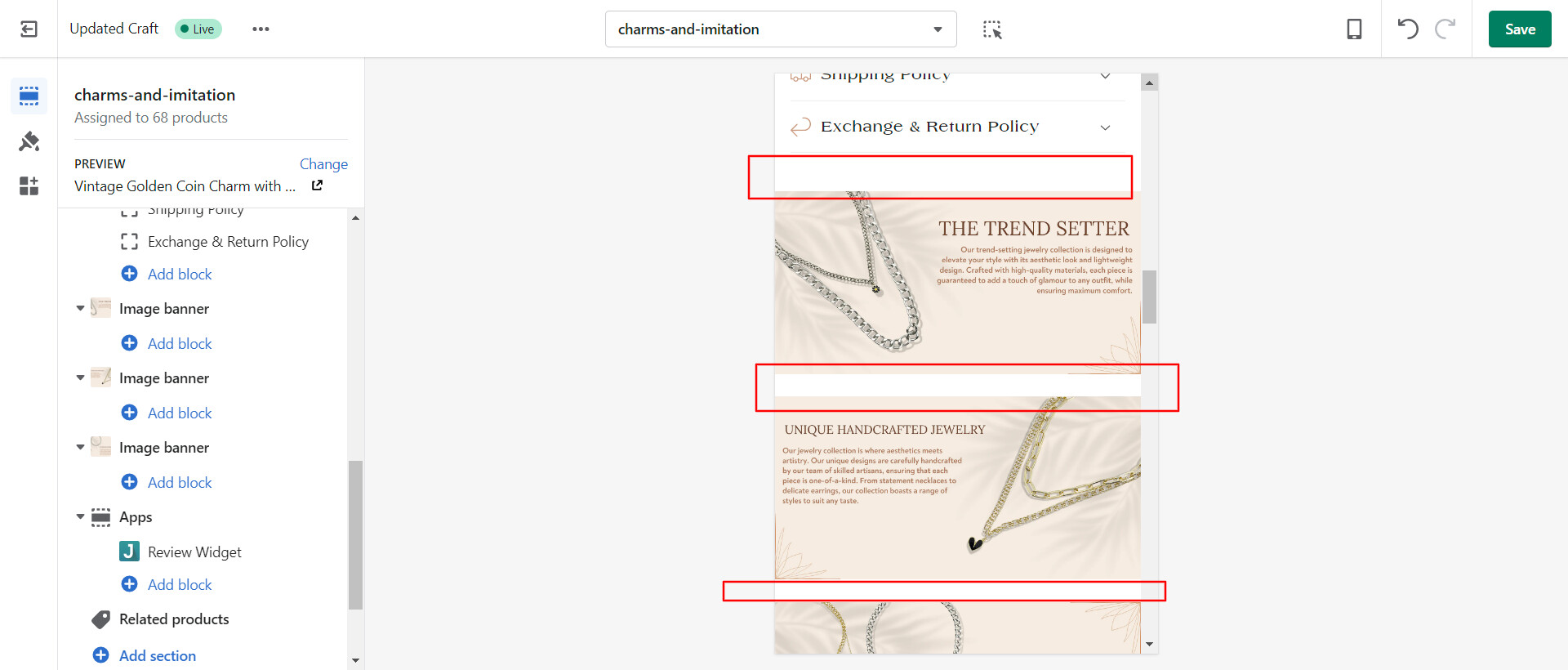The width and height of the screenshot is (1568, 670).
Task: Click the Undo arrow
Action: click(1408, 29)
